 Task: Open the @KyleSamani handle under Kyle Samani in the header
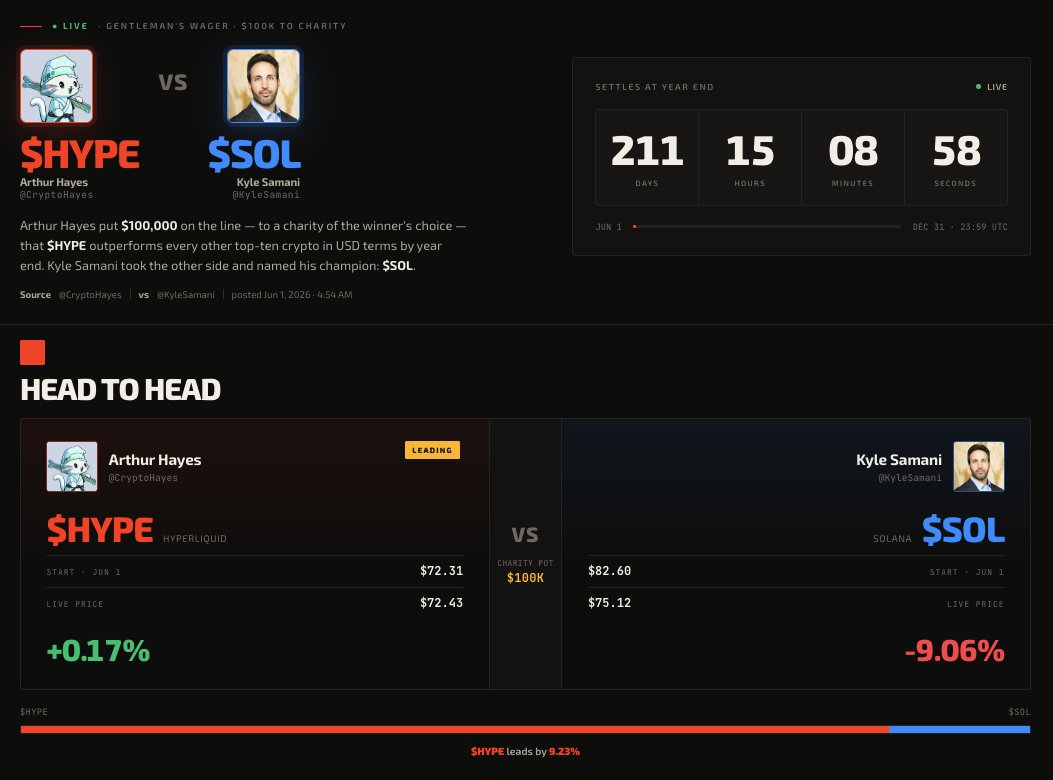pos(266,195)
